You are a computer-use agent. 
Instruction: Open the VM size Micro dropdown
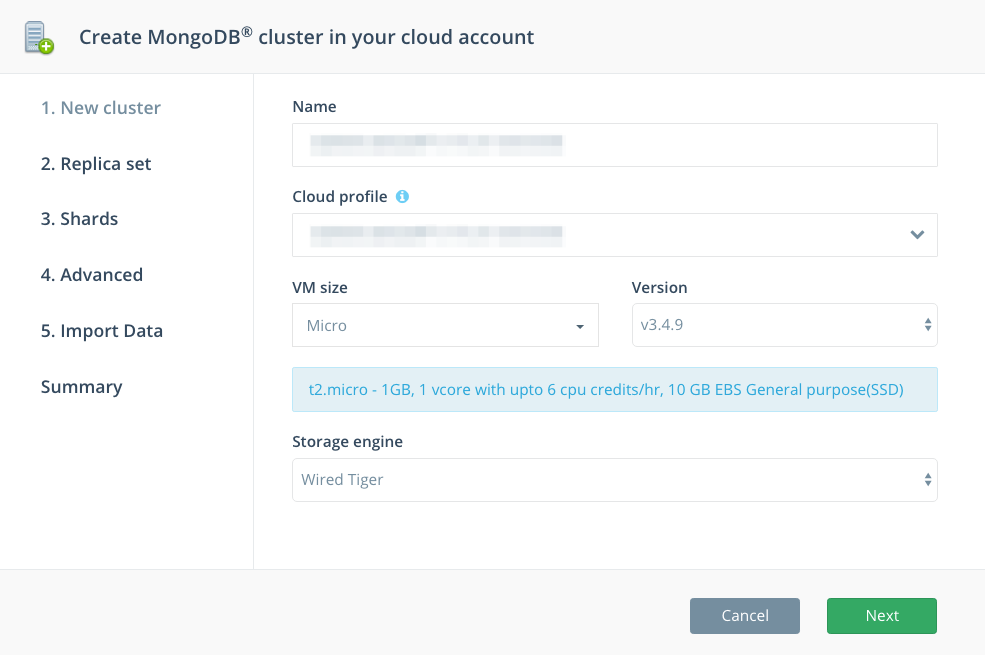[x=445, y=325]
